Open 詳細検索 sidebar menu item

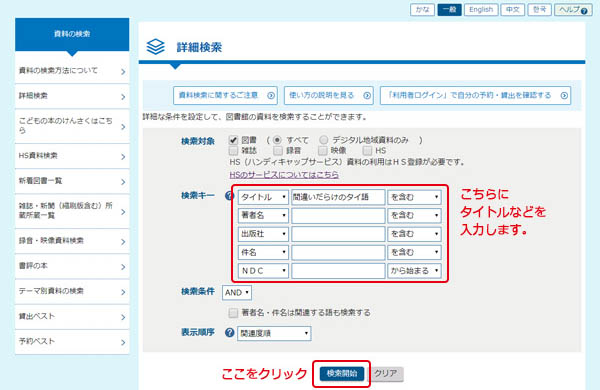(72, 96)
